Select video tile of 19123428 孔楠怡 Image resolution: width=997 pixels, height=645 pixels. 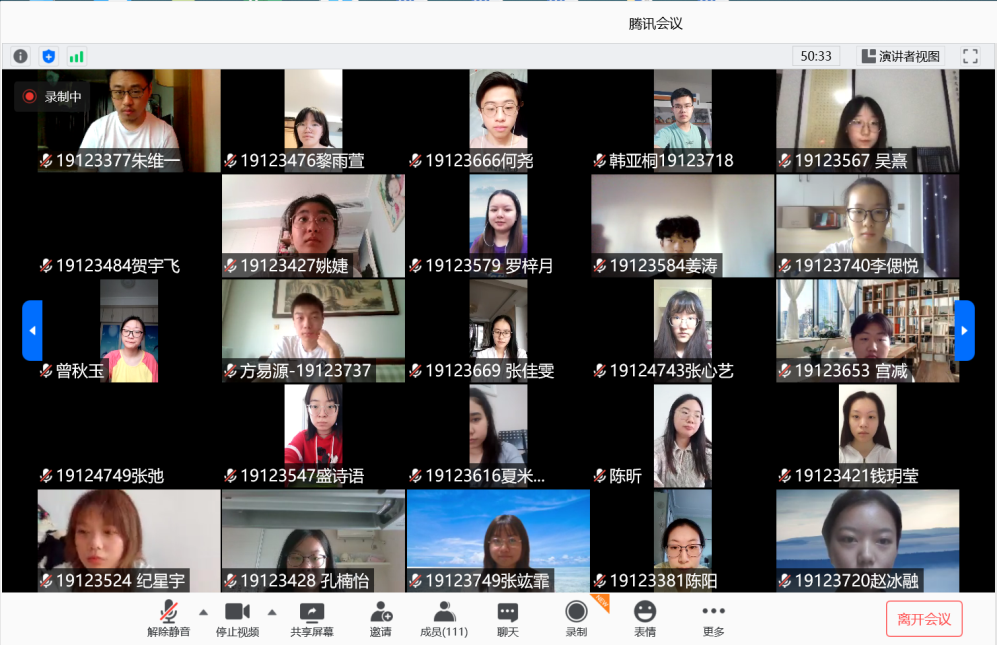coord(313,541)
